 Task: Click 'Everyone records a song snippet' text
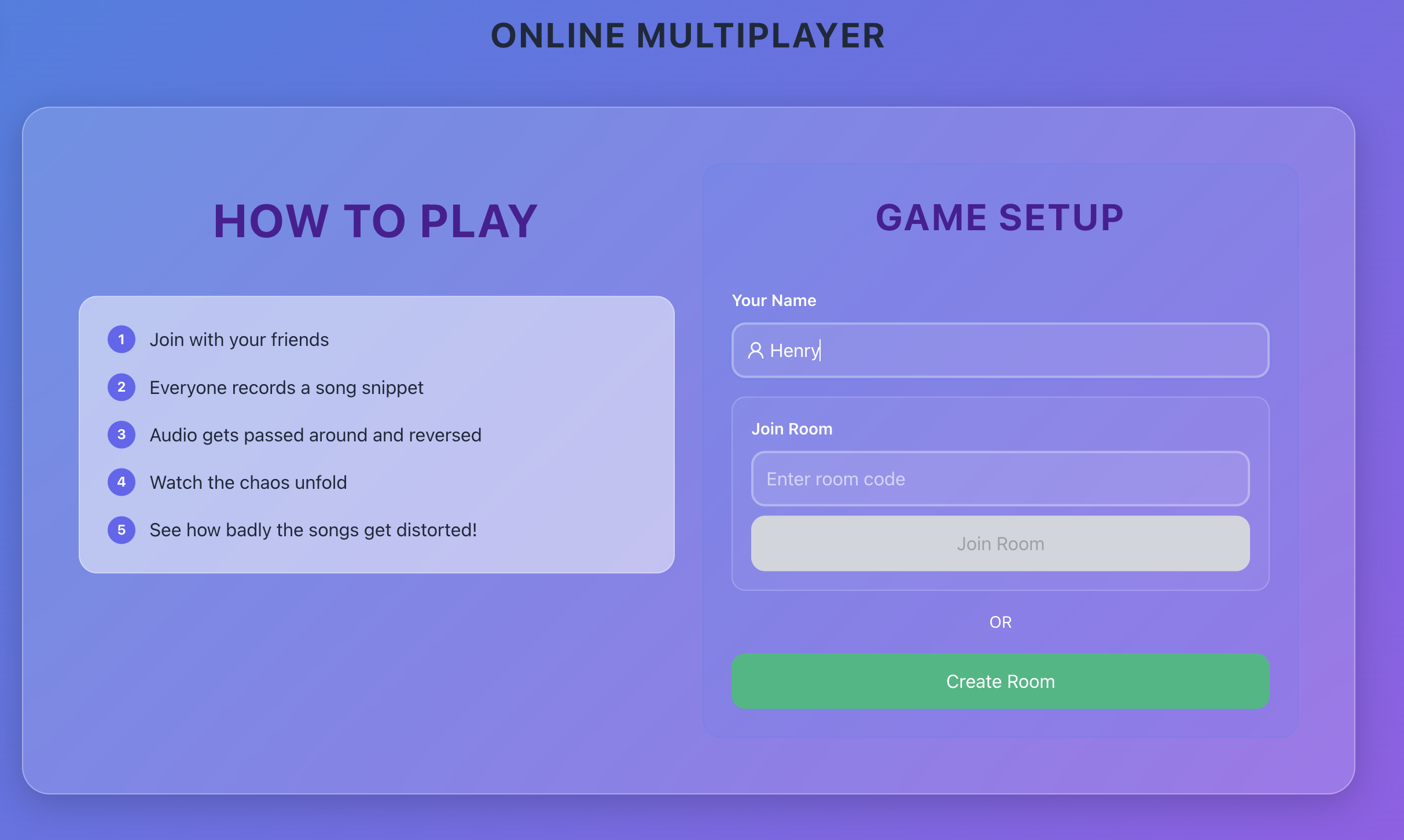[x=286, y=388]
